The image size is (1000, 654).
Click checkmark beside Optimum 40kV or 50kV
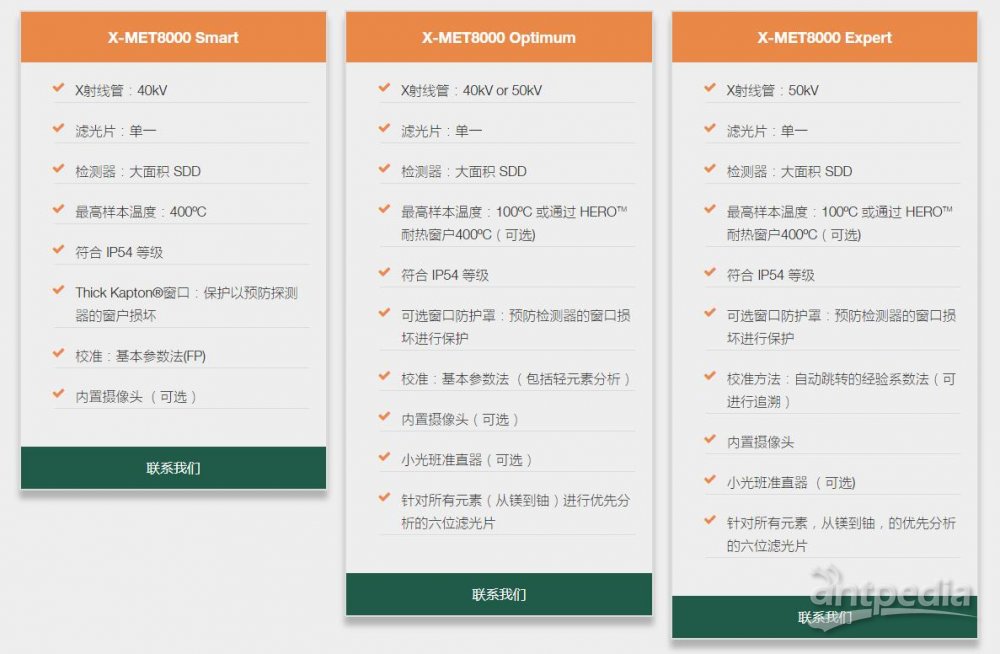(384, 87)
